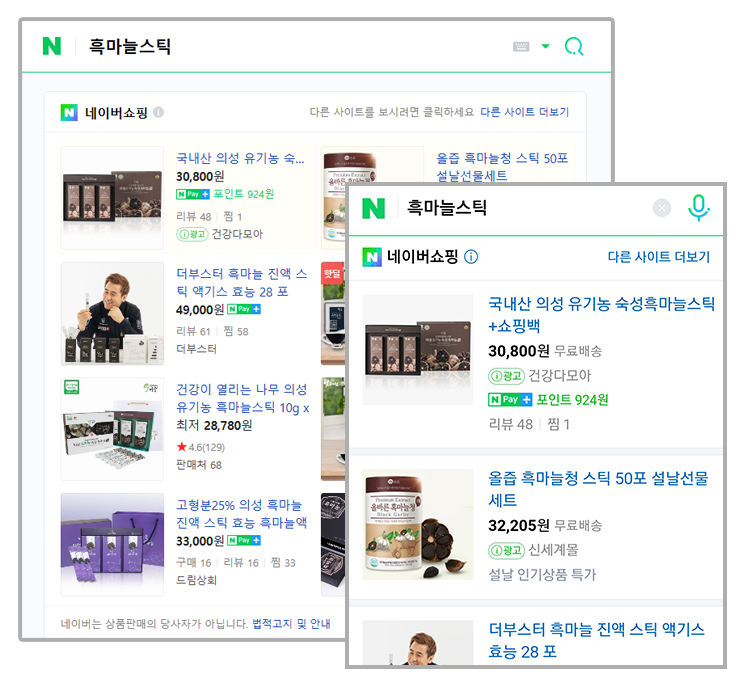The height and width of the screenshot is (688, 740).
Task: Click the N Pay+ badge in mobile window
Action: [510, 400]
